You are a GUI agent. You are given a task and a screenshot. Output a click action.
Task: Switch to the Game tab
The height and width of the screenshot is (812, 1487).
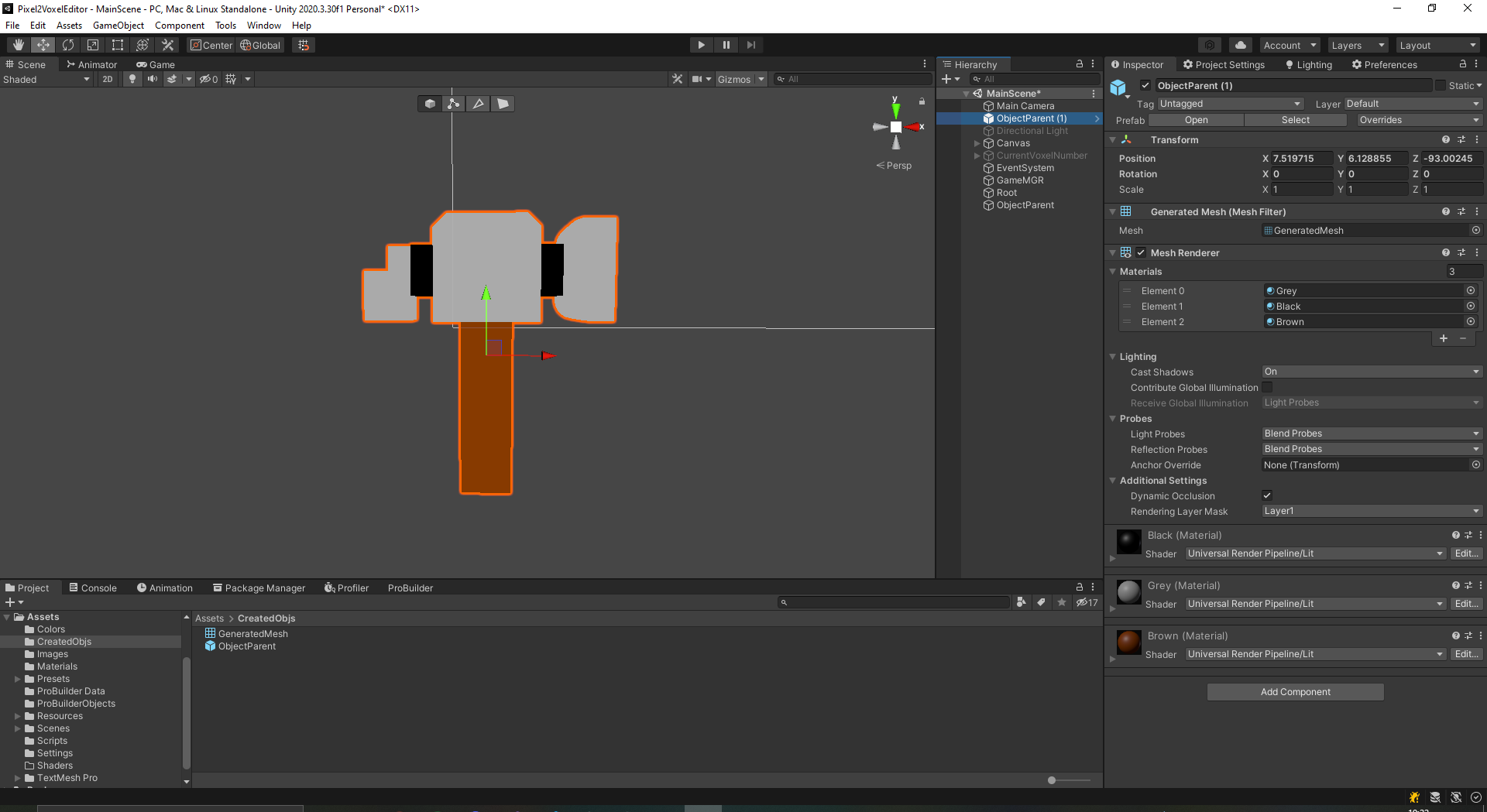[156, 64]
